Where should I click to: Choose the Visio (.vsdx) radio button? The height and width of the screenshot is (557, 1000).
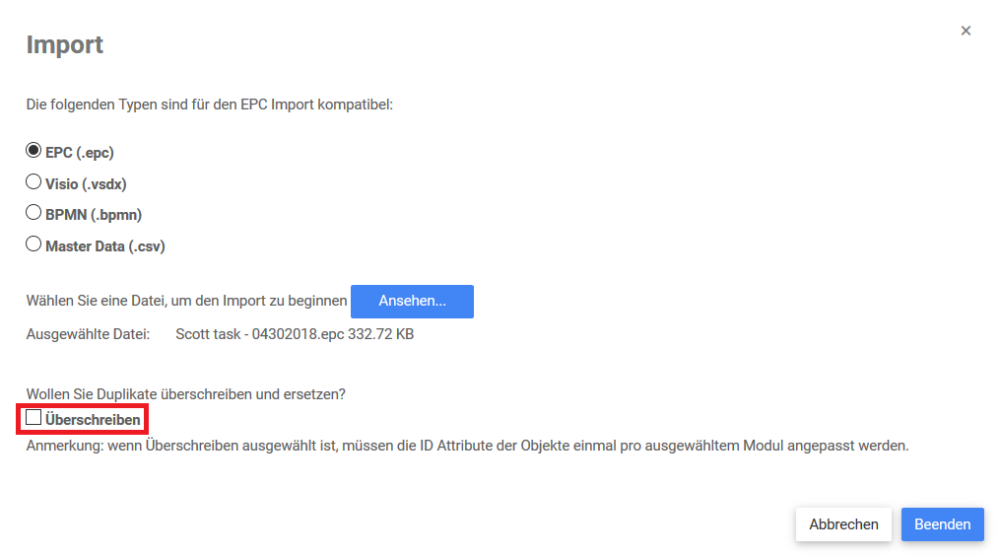[33, 182]
